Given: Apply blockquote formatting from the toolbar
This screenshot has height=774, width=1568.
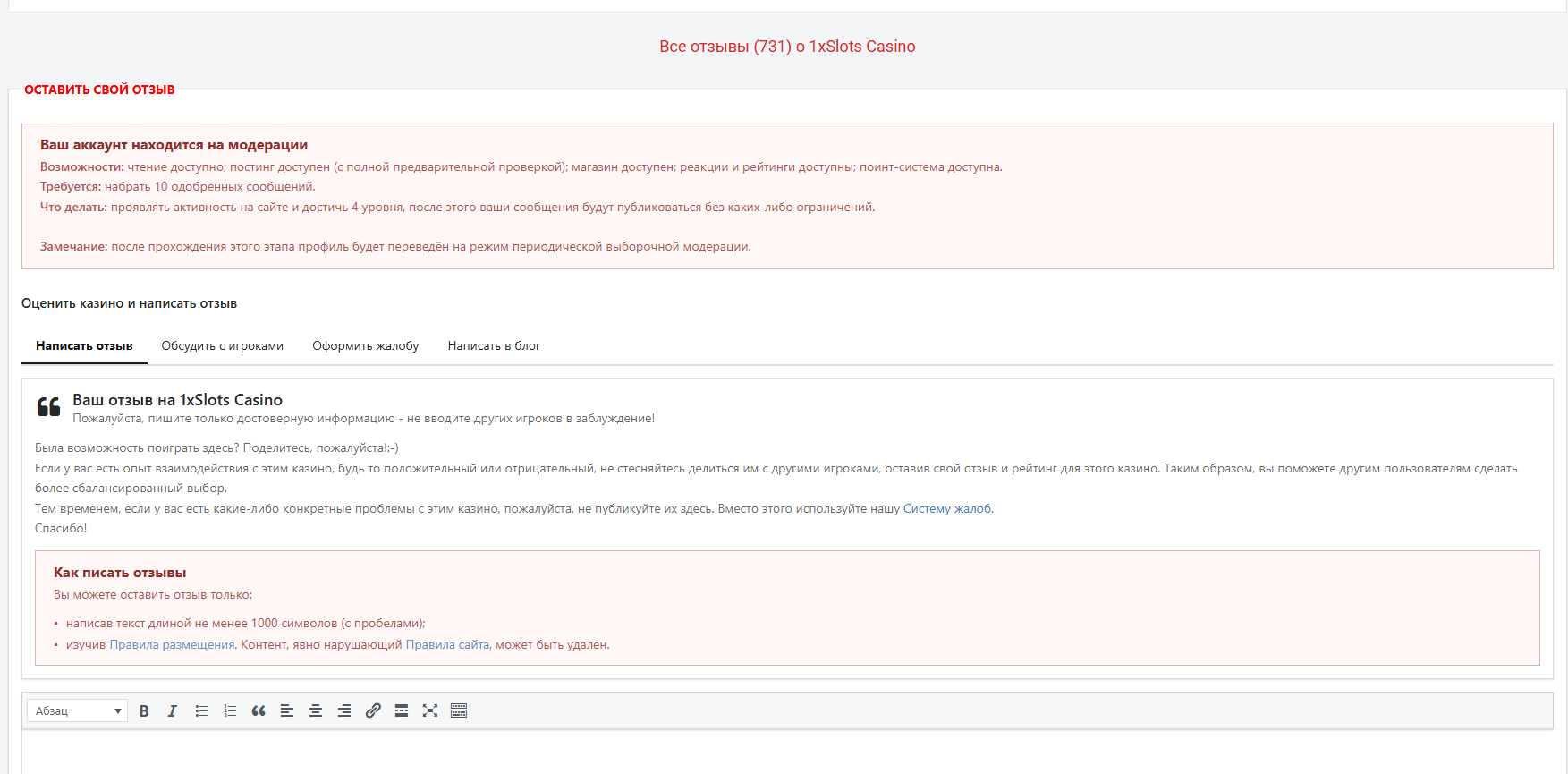Looking at the screenshot, I should tap(259, 710).
